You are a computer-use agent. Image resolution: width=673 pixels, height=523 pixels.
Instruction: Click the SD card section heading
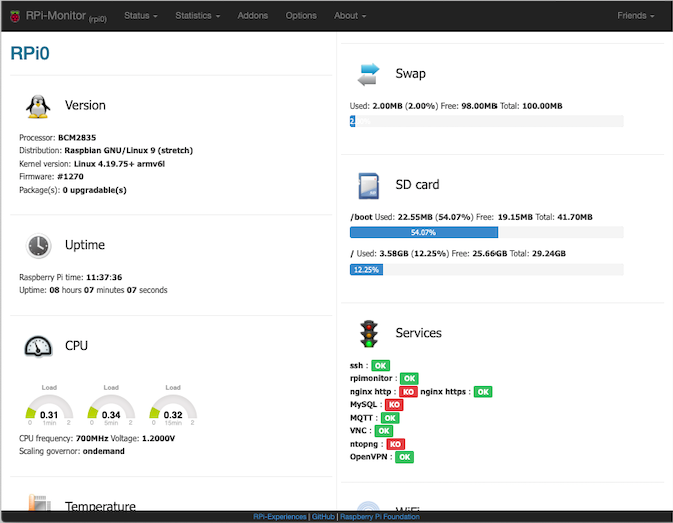(x=417, y=185)
